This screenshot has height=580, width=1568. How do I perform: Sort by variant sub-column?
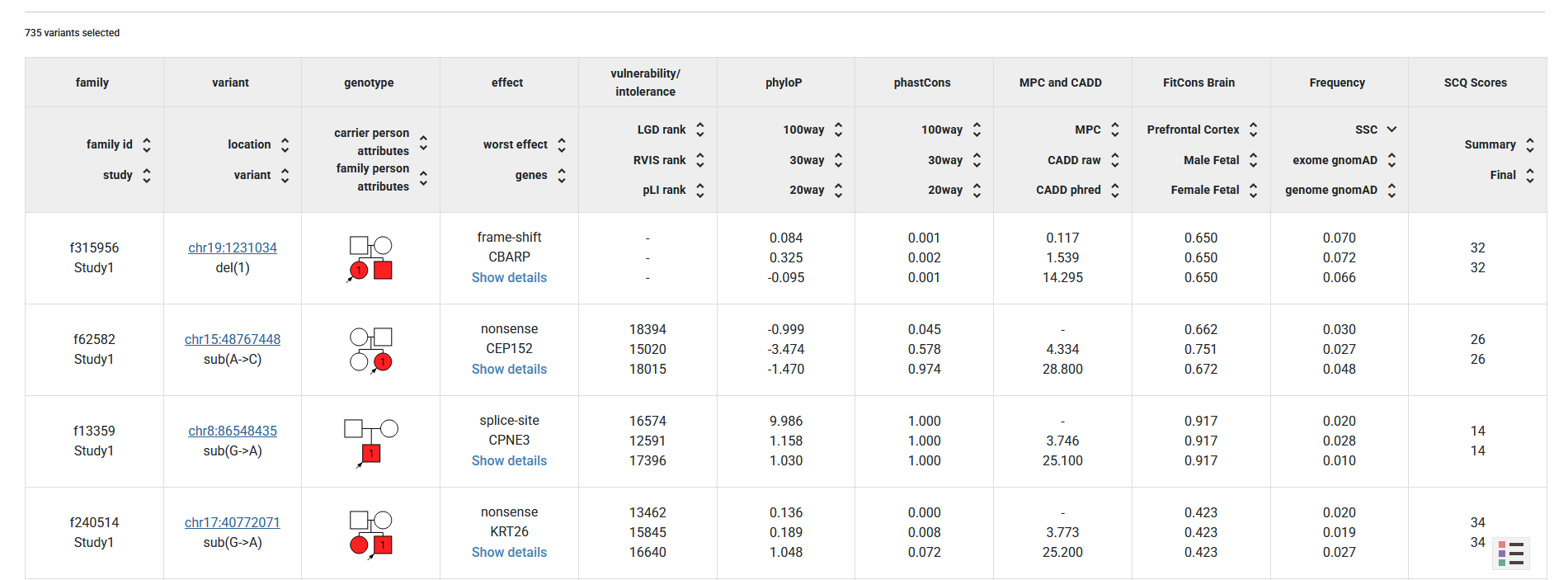(285, 175)
